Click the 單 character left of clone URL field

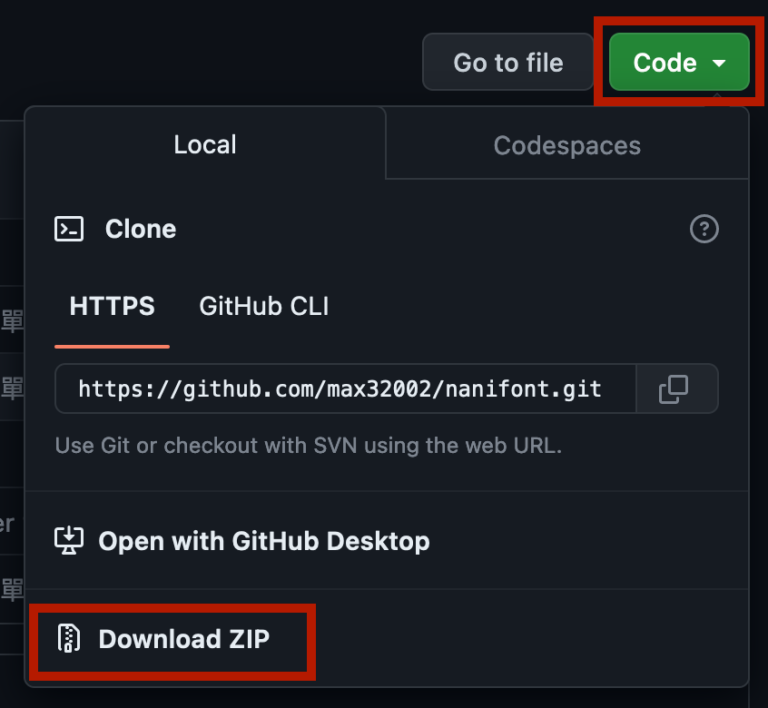(x=12, y=389)
